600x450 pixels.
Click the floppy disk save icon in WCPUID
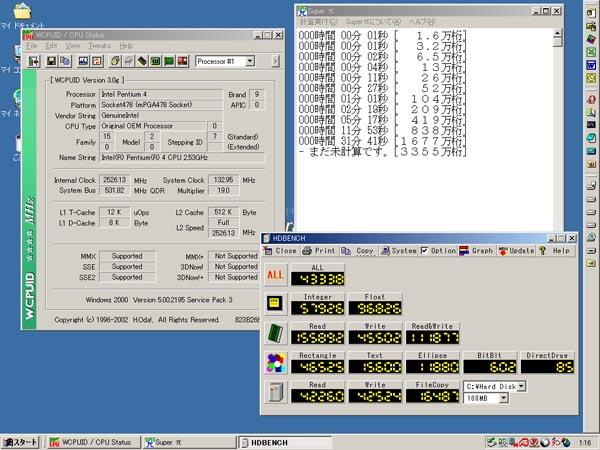click(x=51, y=61)
